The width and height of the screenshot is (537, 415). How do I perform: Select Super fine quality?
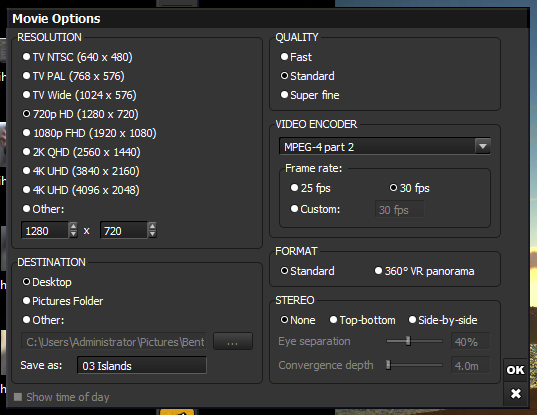tap(310, 95)
